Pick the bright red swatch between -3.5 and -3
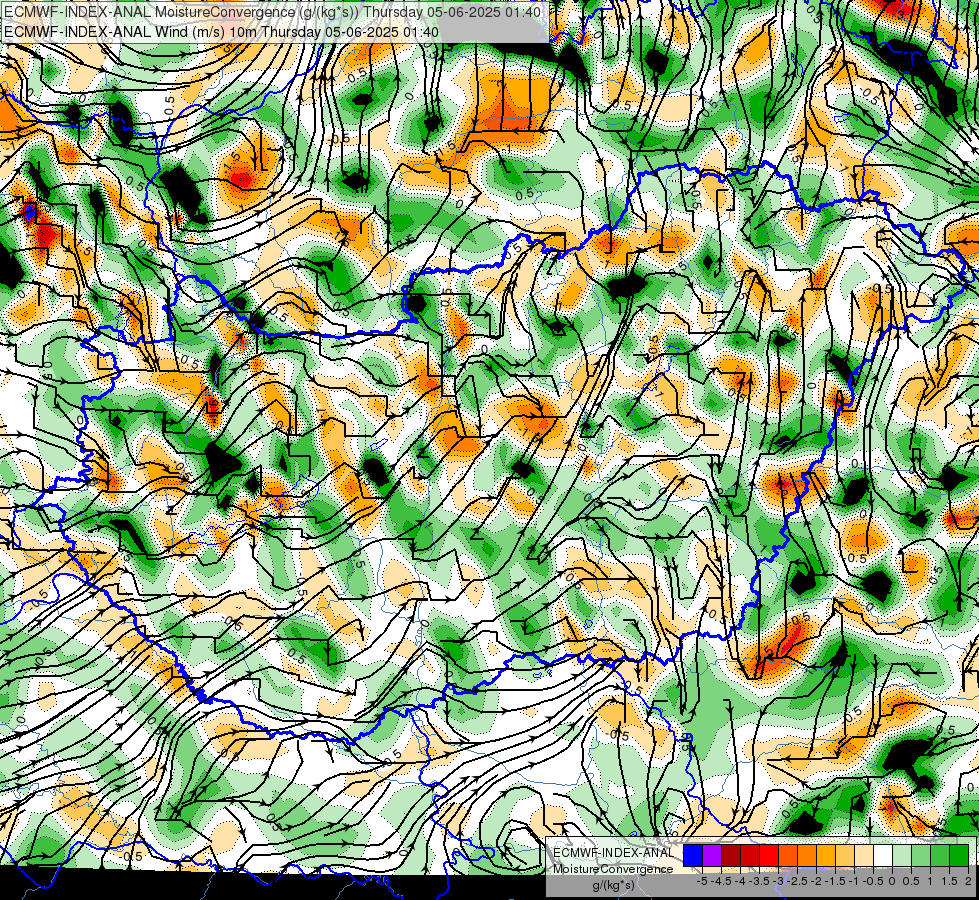 click(x=769, y=855)
